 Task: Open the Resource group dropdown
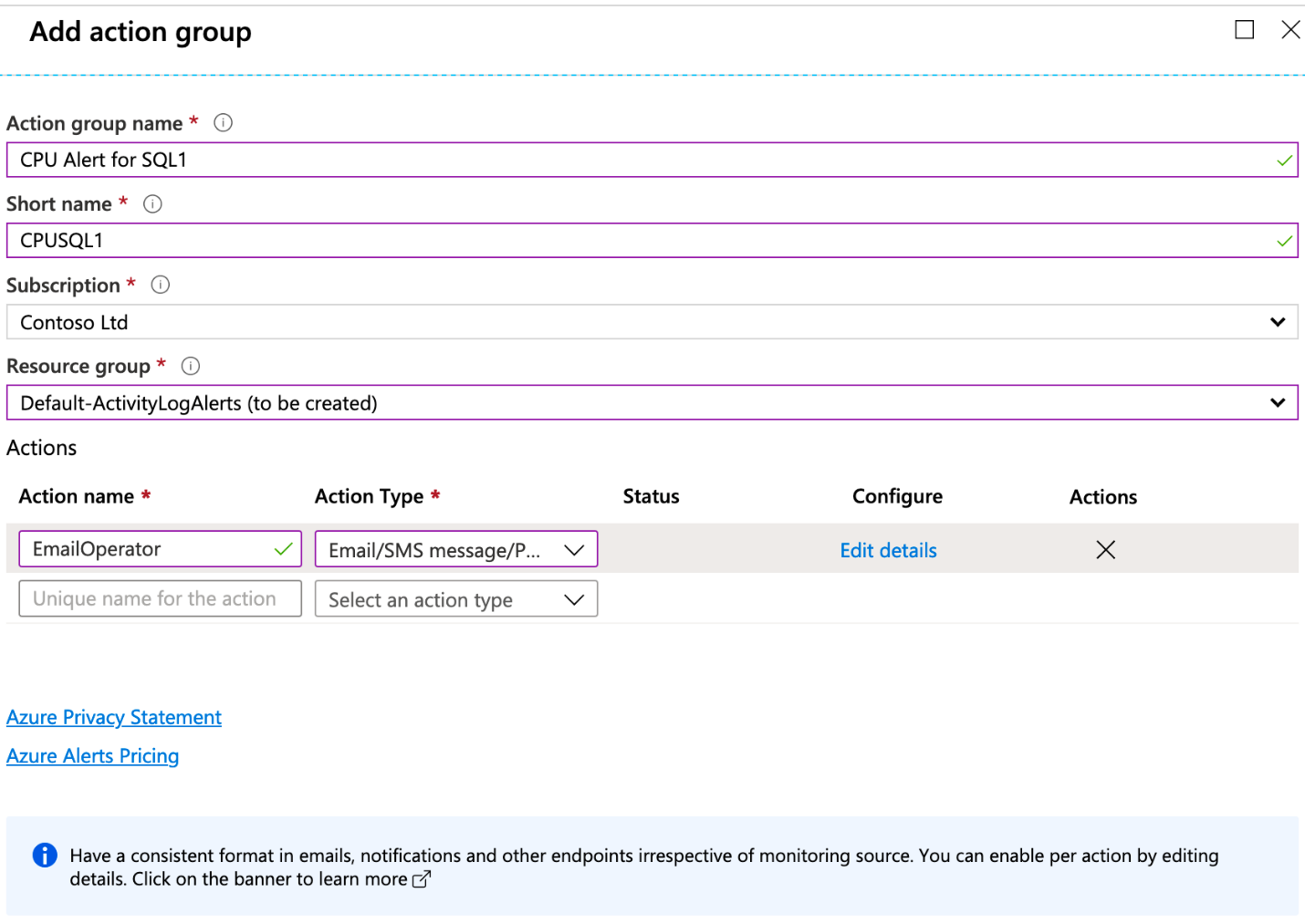click(652, 403)
